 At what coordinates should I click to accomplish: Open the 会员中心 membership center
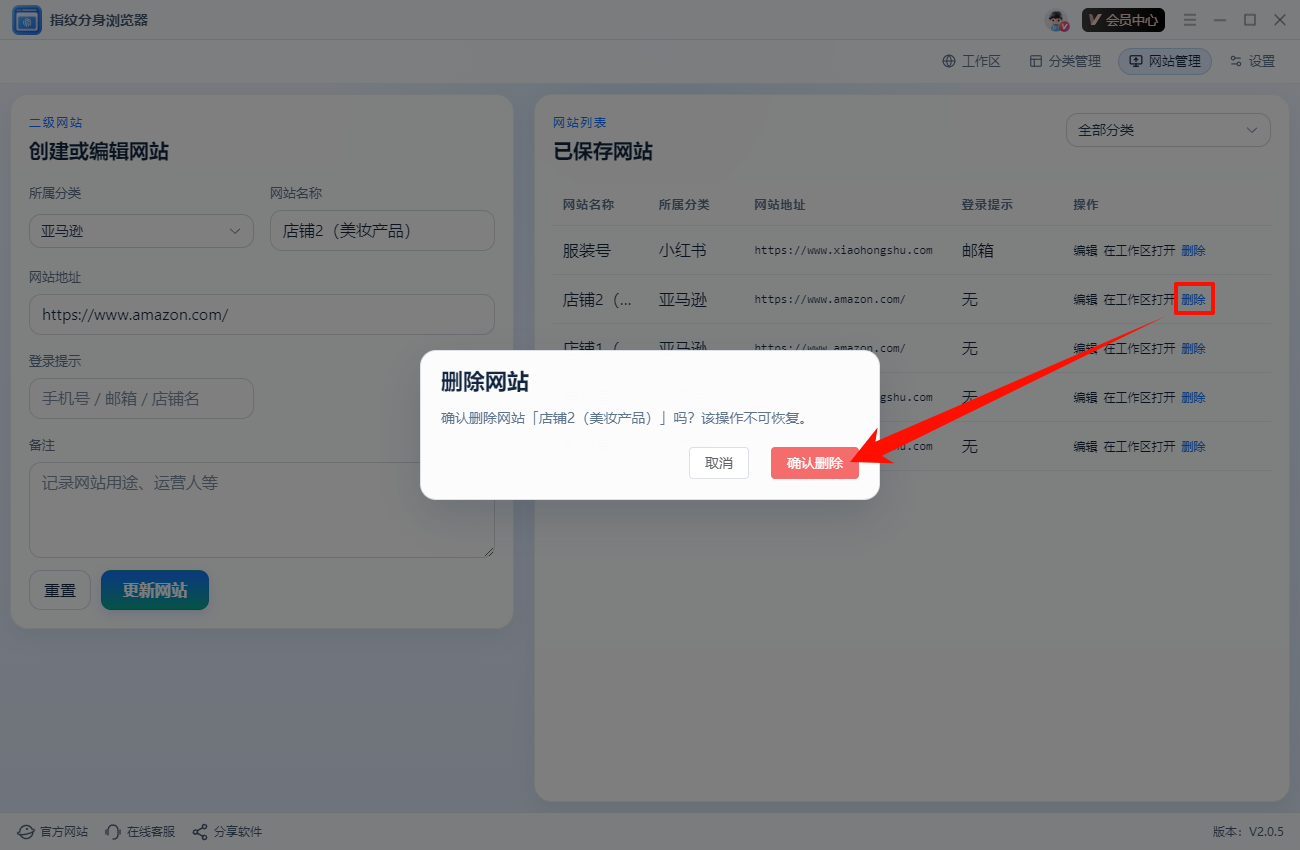1123,20
